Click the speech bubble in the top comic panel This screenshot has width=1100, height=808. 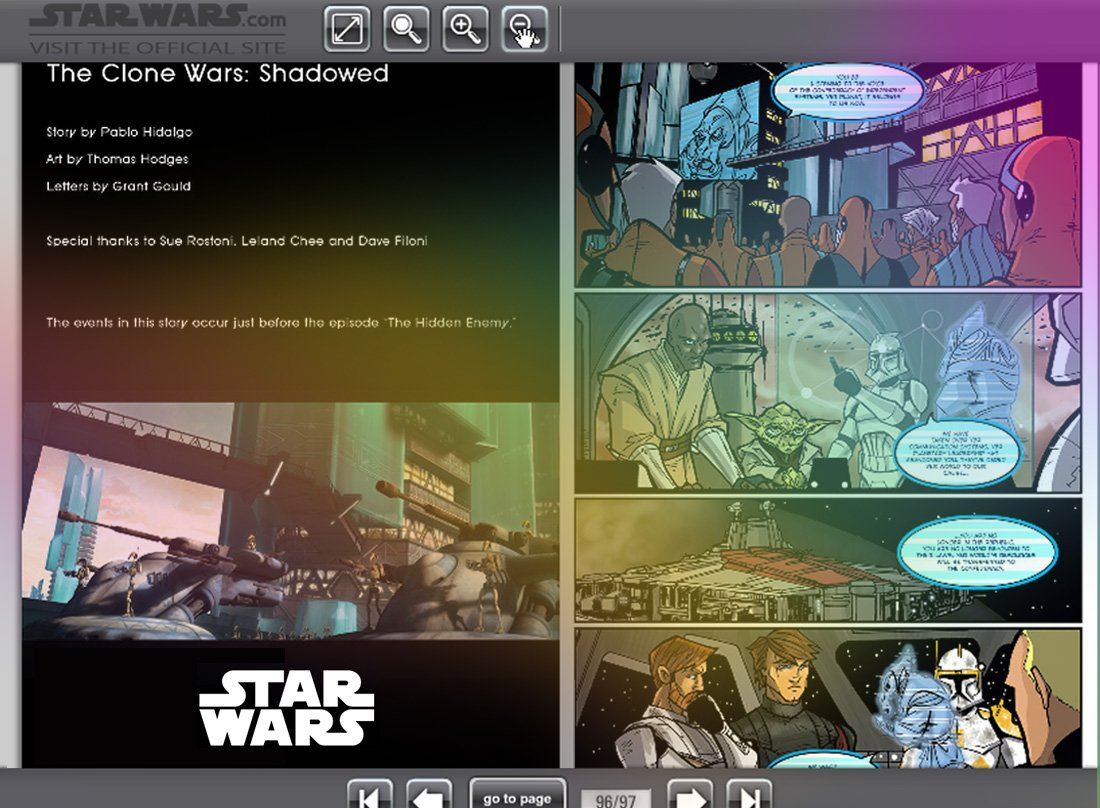pos(847,90)
